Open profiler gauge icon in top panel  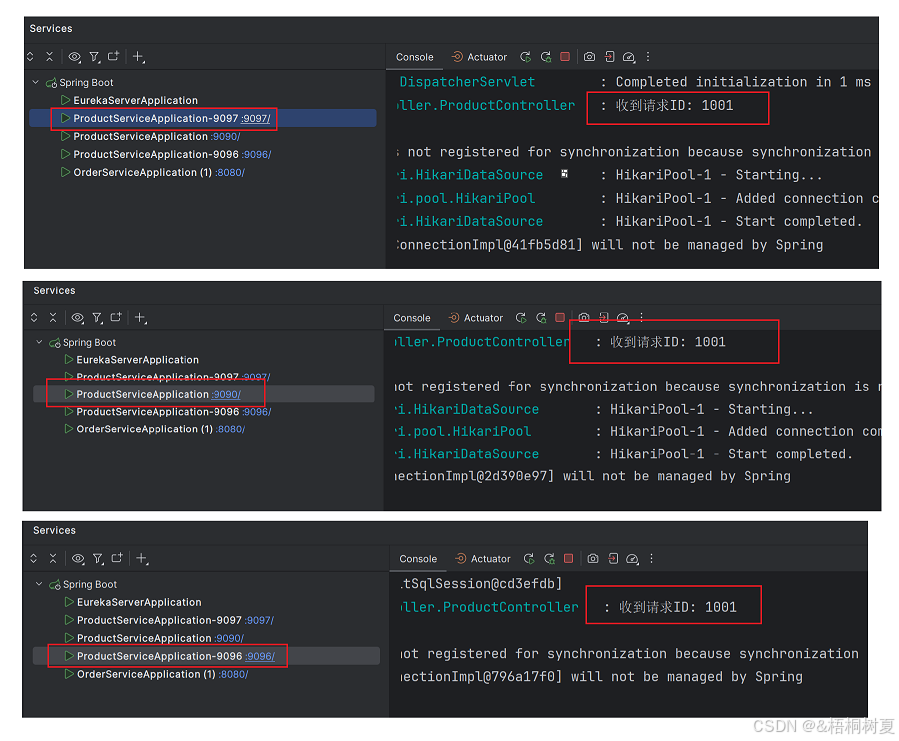(629, 57)
